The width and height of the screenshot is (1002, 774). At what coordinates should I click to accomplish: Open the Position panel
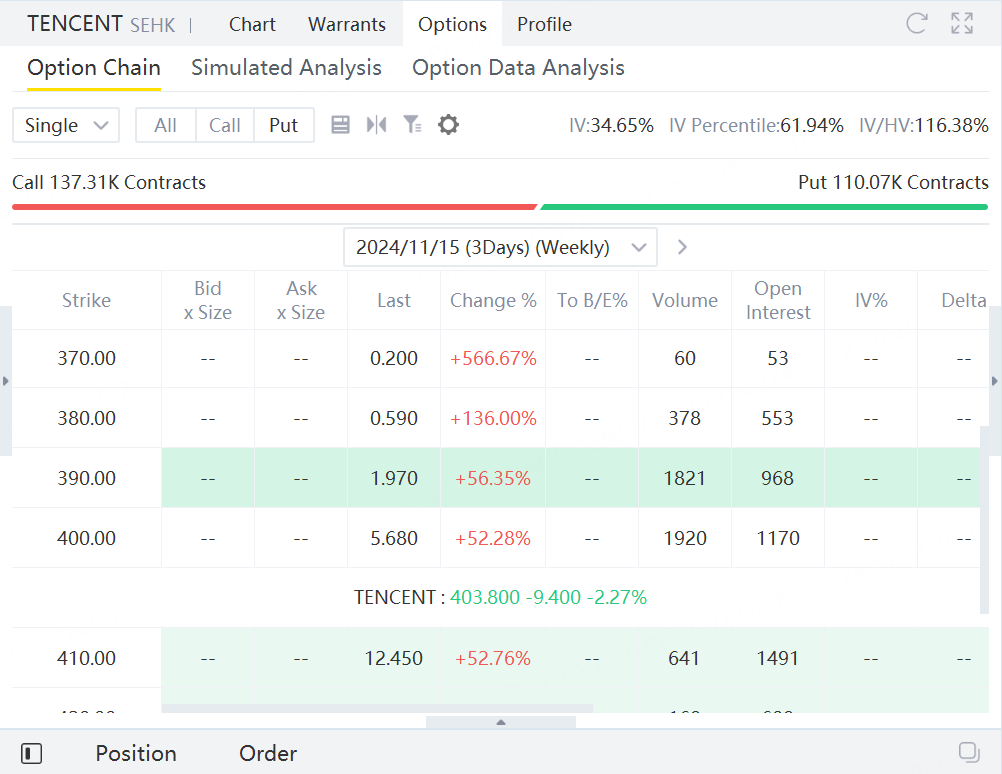click(x=136, y=753)
